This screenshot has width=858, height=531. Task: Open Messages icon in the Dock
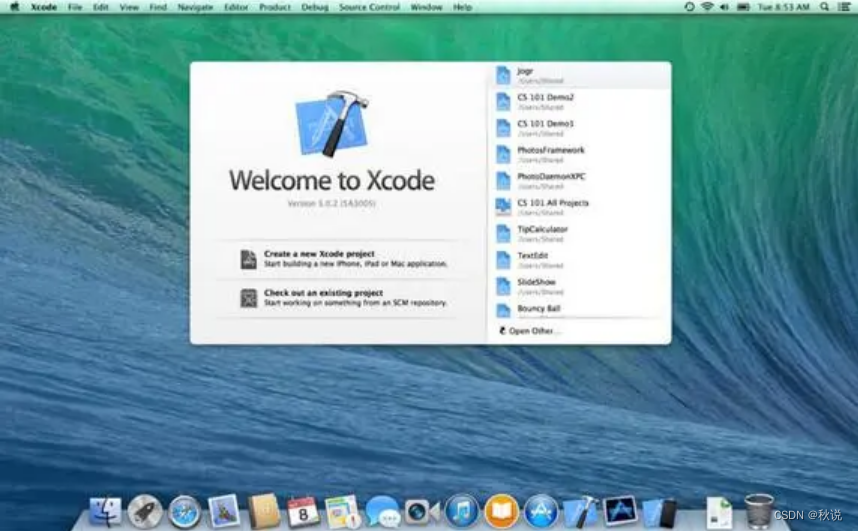point(382,512)
